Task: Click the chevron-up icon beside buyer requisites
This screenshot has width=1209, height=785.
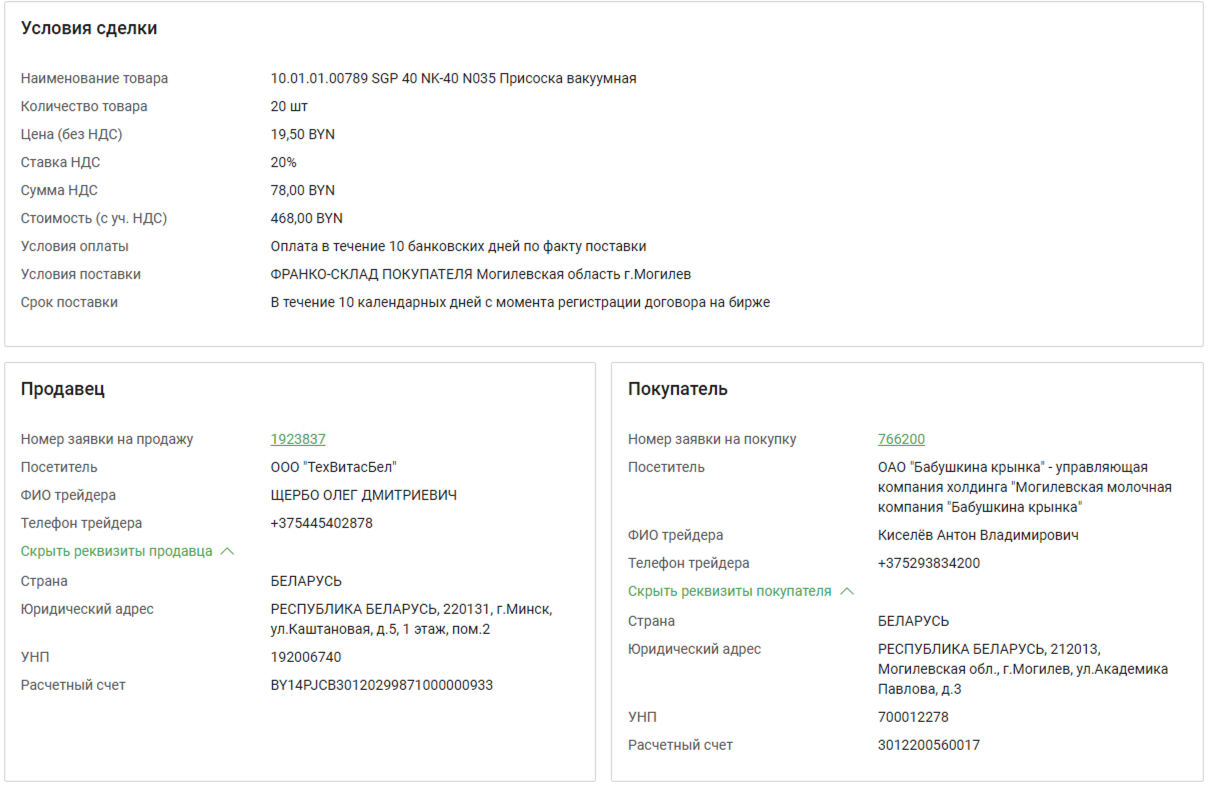Action: pos(847,591)
